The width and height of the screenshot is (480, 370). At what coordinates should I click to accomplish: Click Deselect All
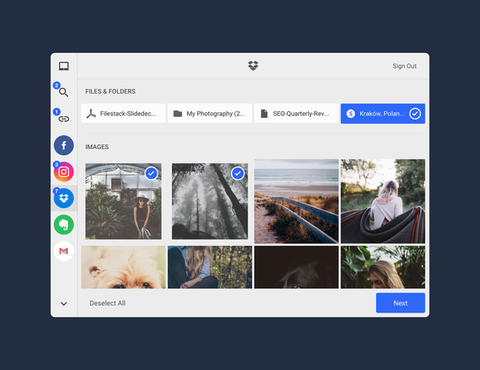[x=107, y=303]
